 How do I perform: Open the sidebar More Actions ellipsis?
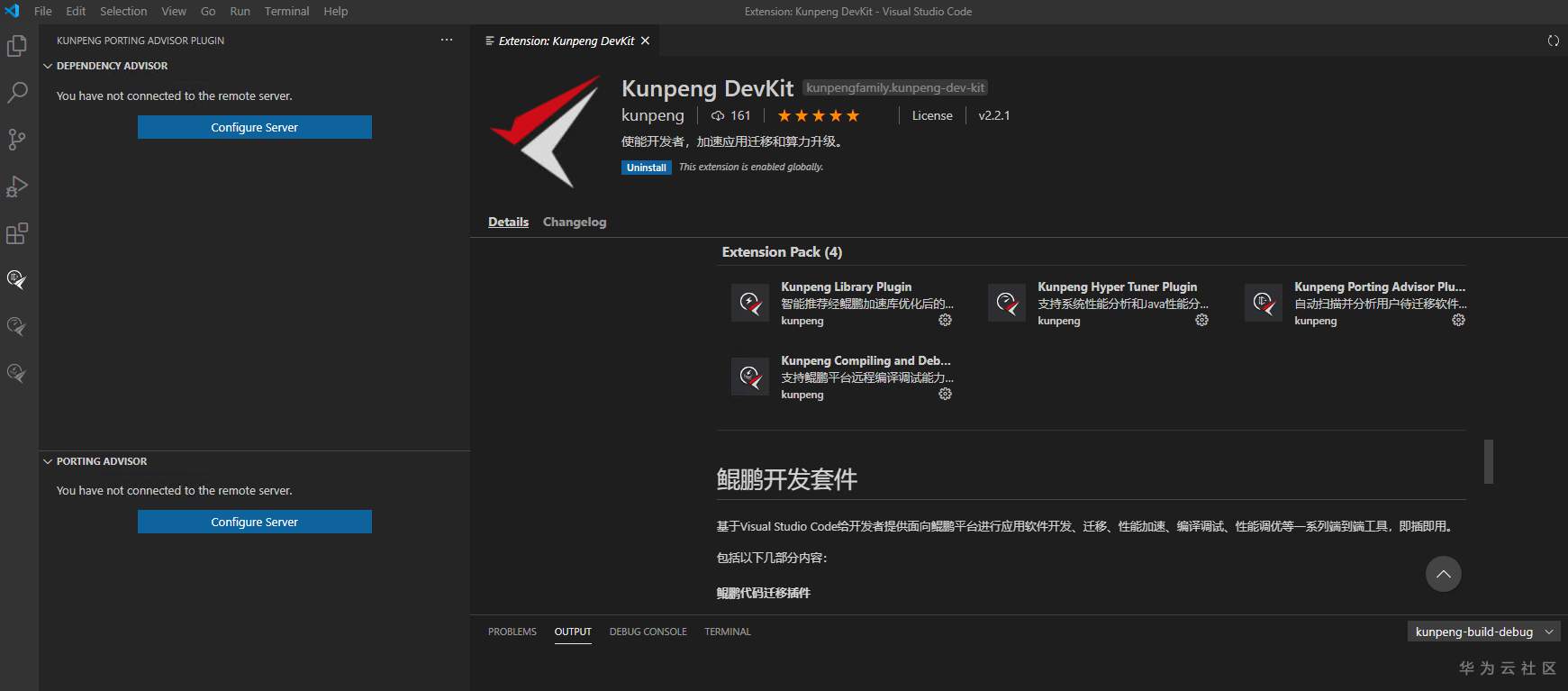[x=447, y=41]
